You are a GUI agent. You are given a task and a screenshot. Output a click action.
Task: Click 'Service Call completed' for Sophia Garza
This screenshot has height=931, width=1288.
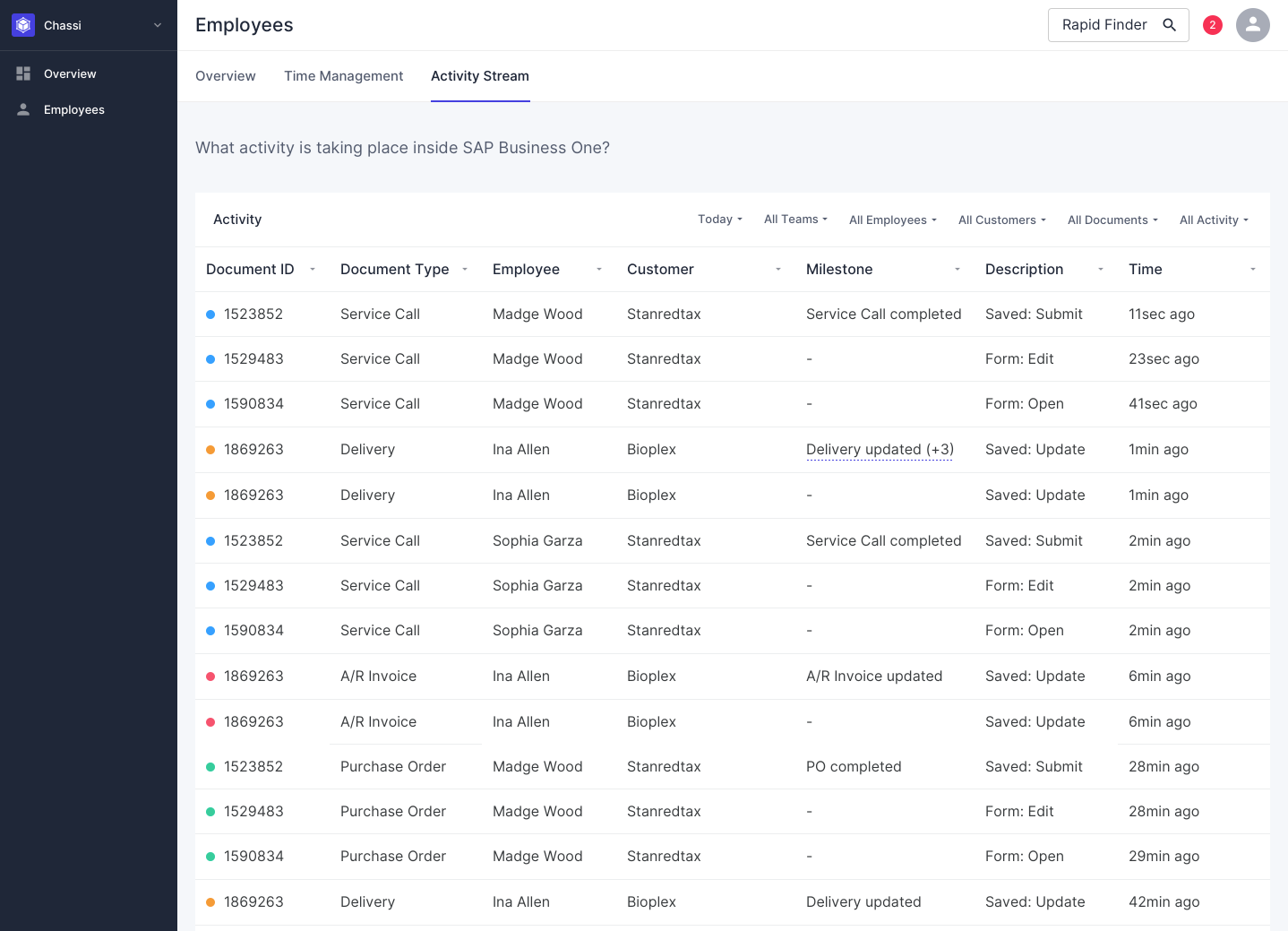(x=884, y=541)
